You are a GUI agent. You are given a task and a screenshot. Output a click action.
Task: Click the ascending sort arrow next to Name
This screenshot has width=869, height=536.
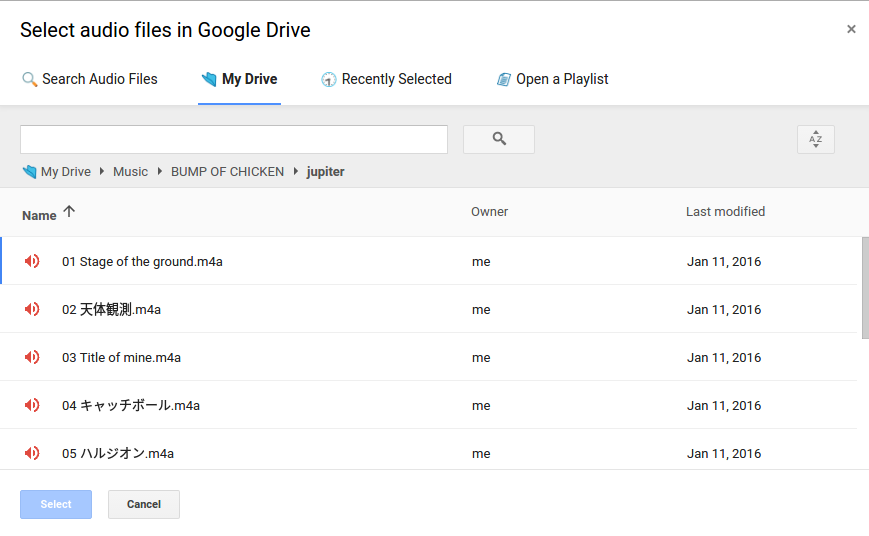click(x=69, y=211)
